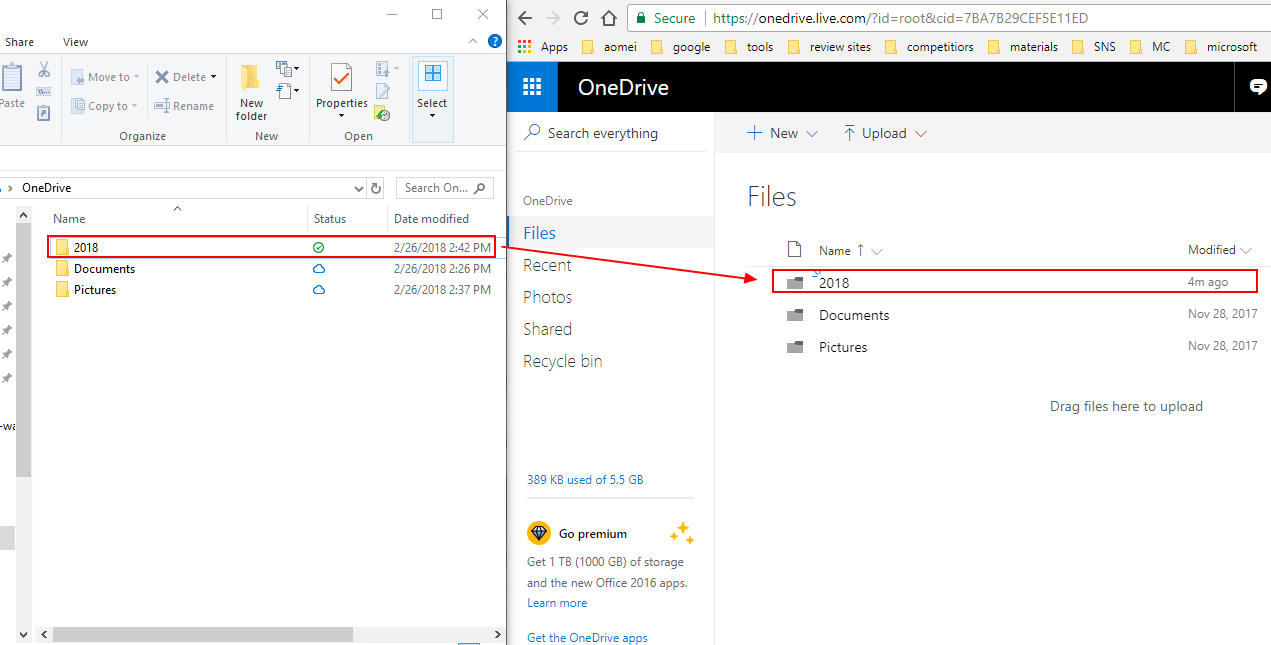
Task: Select Recycle bin in OneDrive sidebar
Action: click(562, 361)
